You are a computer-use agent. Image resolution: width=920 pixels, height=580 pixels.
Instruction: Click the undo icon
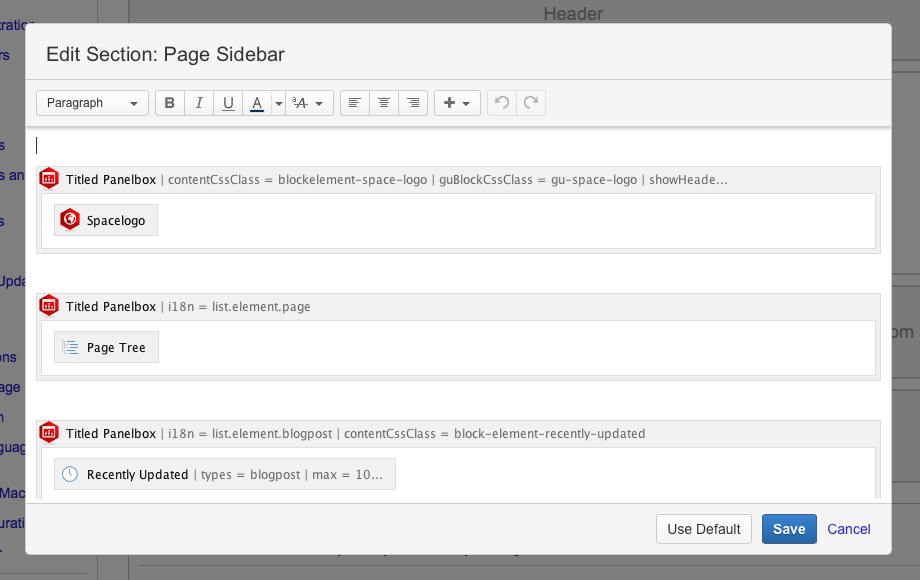tap(501, 102)
